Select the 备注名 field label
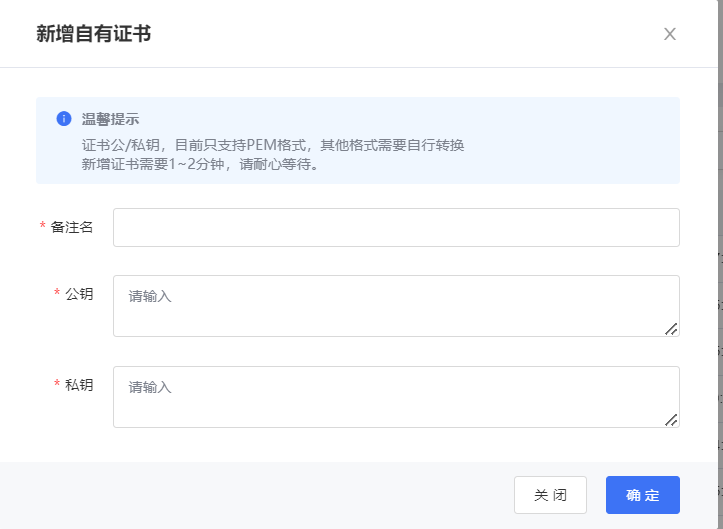Image resolution: width=723 pixels, height=529 pixels. coord(72,228)
